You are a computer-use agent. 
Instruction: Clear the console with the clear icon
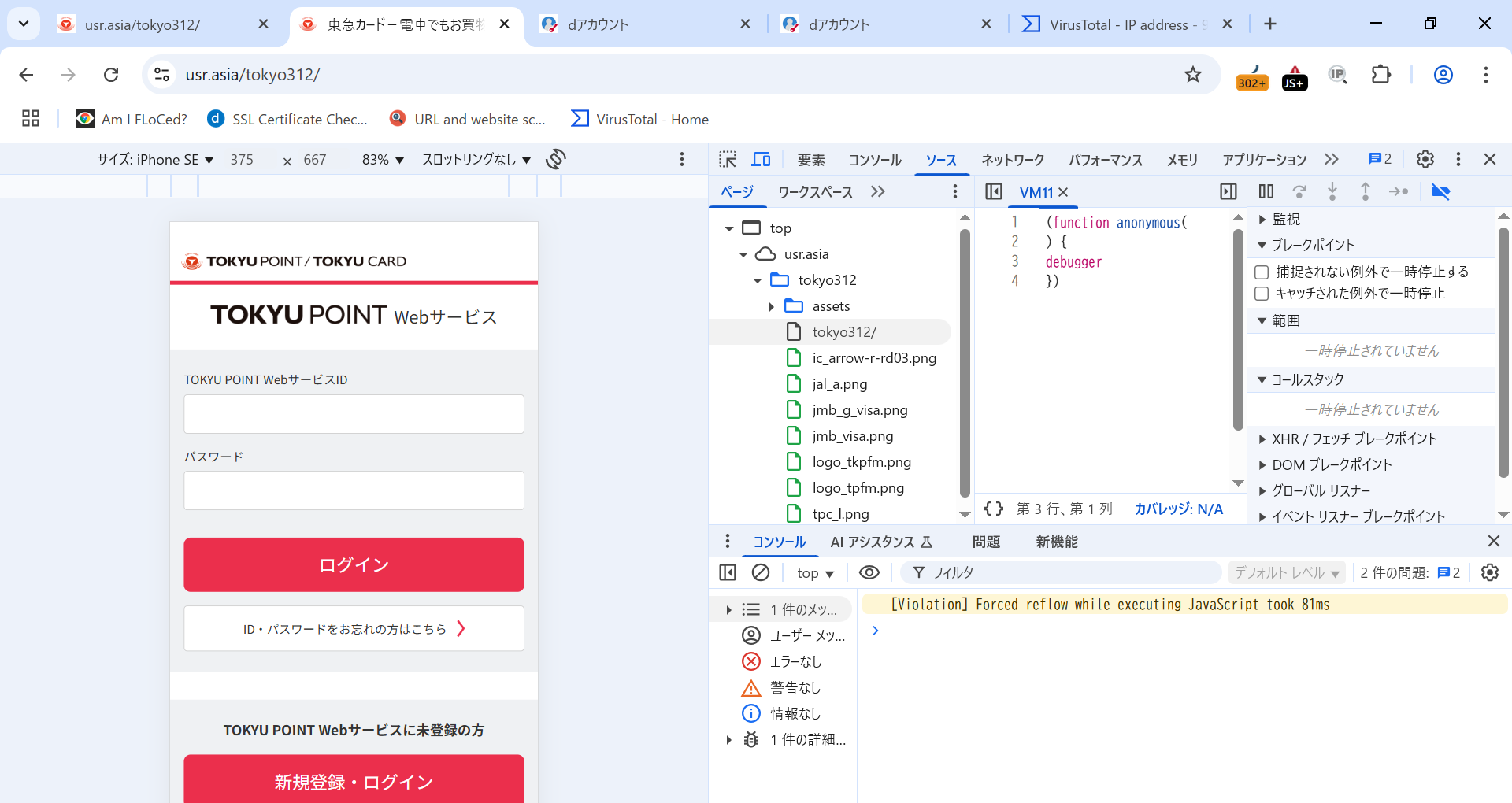(761, 572)
